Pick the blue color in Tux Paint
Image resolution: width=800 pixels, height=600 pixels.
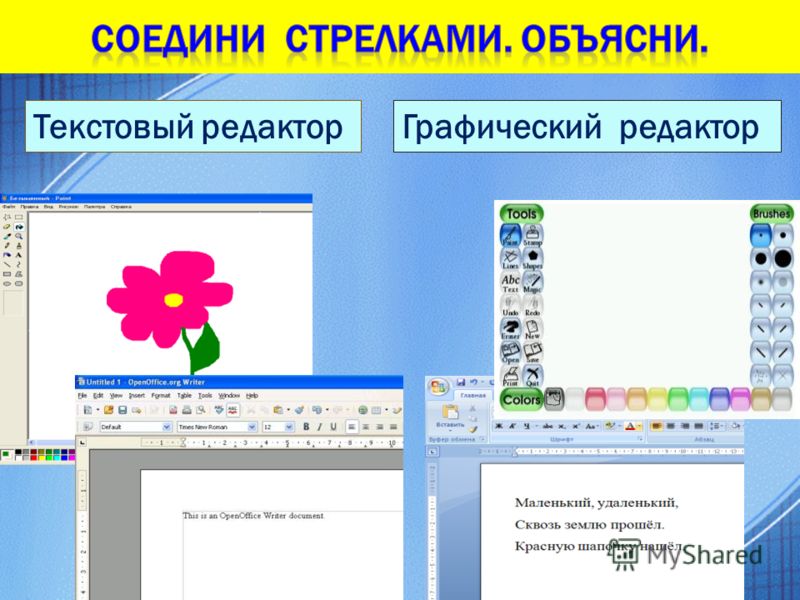[719, 399]
